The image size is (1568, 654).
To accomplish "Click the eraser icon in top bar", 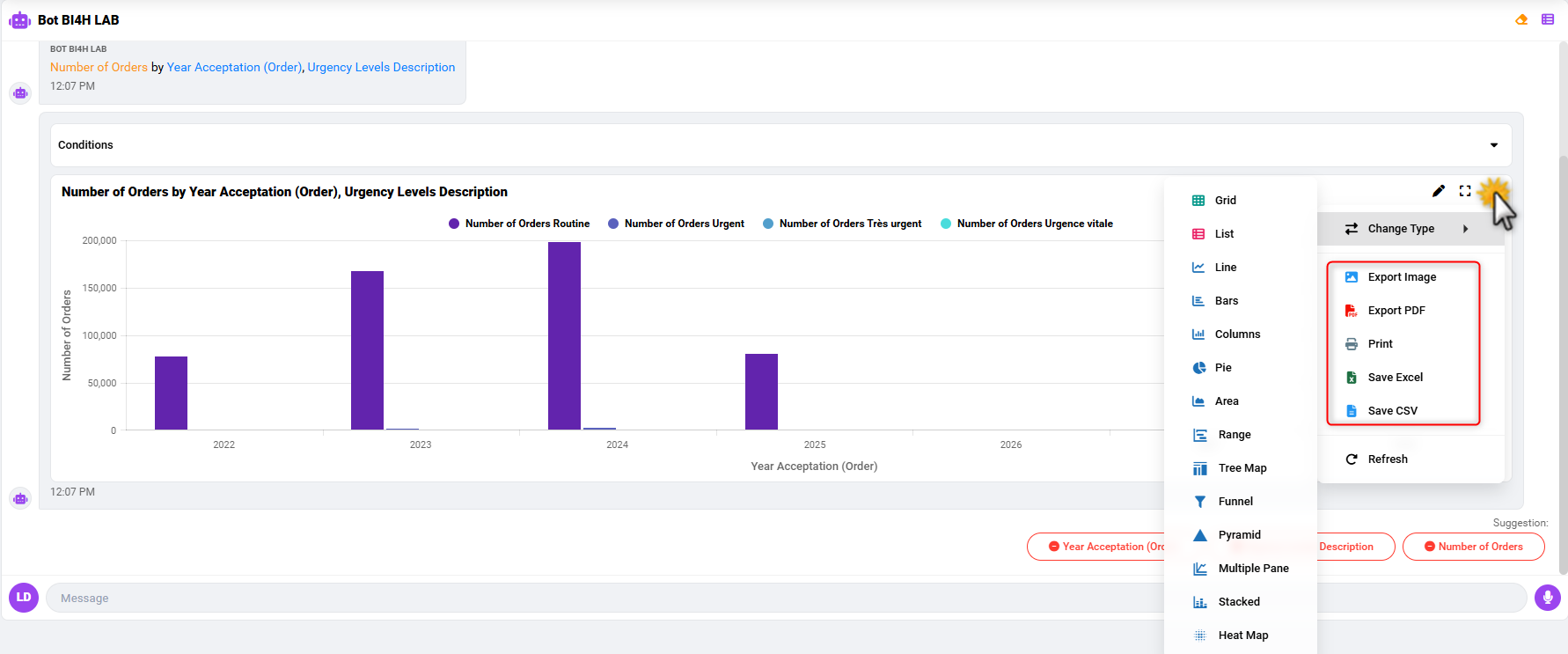I will [1521, 19].
